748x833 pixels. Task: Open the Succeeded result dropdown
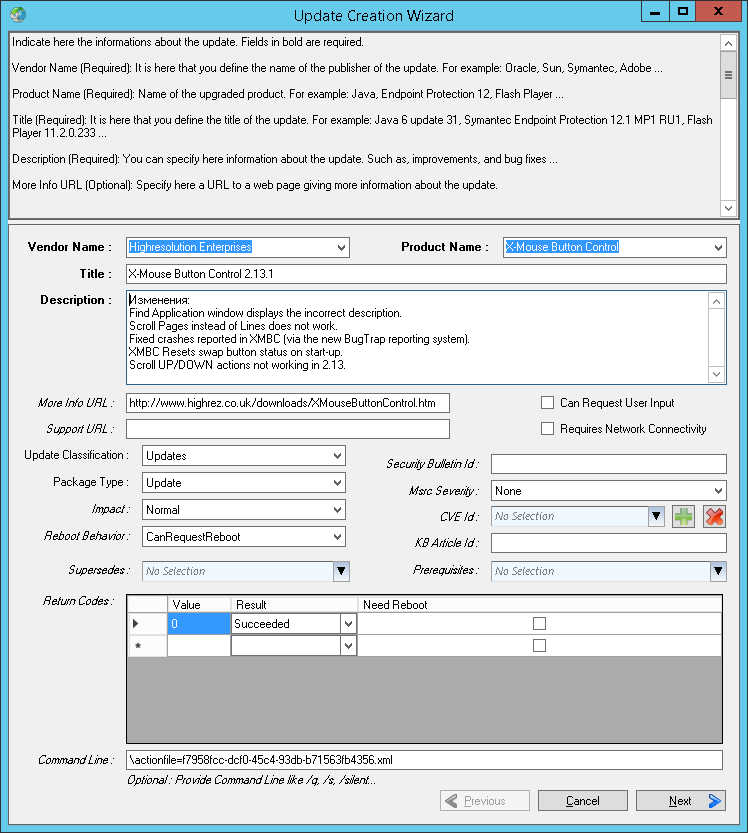348,624
